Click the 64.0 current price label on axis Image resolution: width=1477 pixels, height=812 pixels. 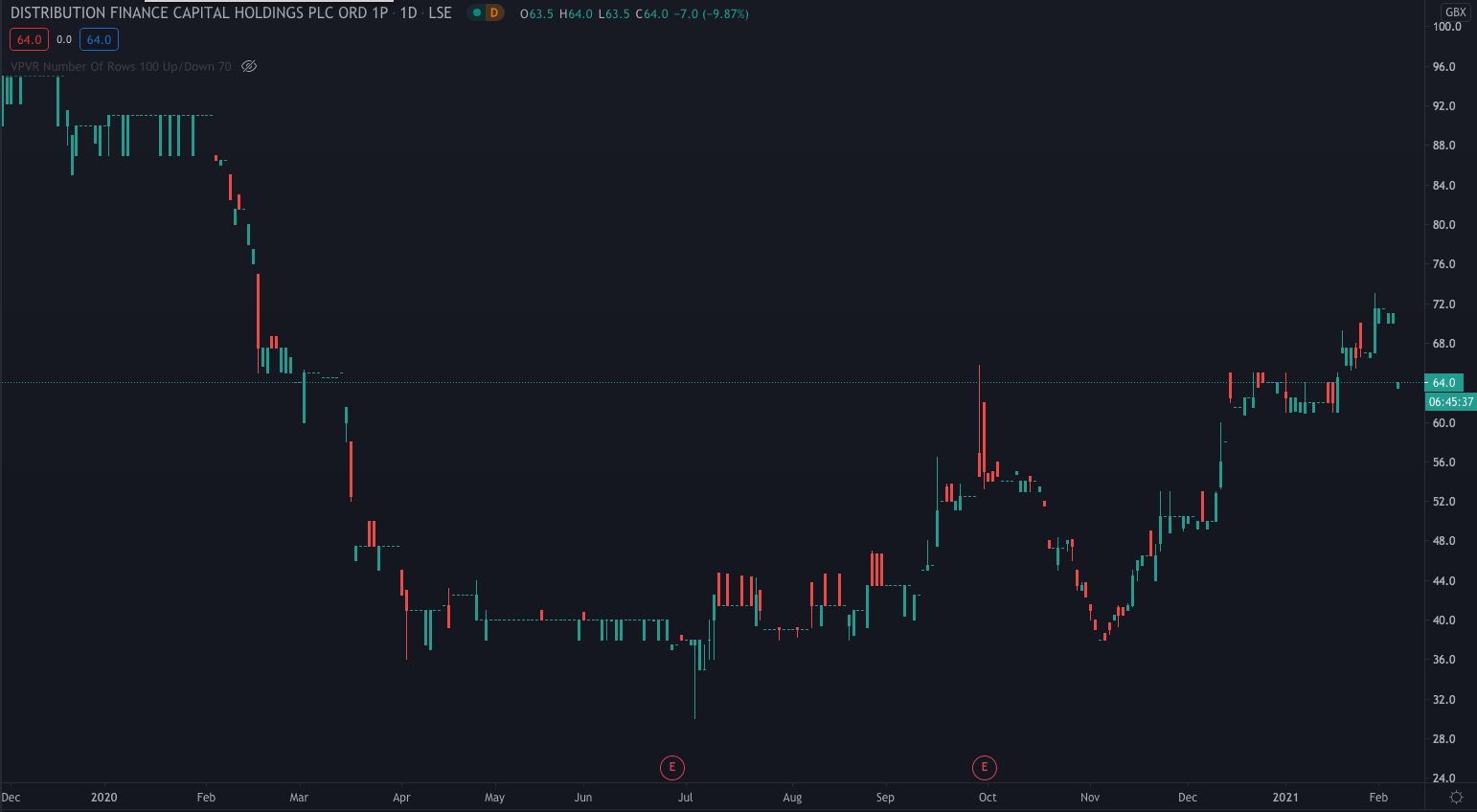point(1444,382)
